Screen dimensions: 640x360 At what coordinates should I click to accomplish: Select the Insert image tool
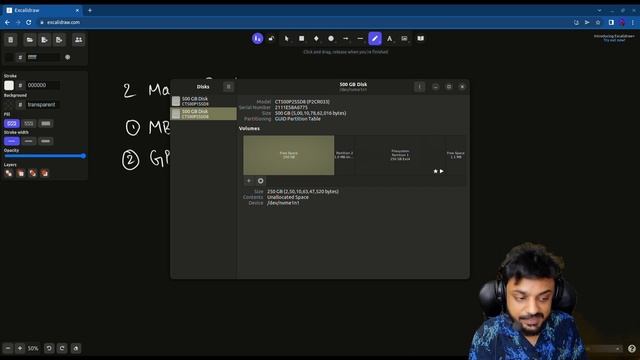click(x=404, y=38)
